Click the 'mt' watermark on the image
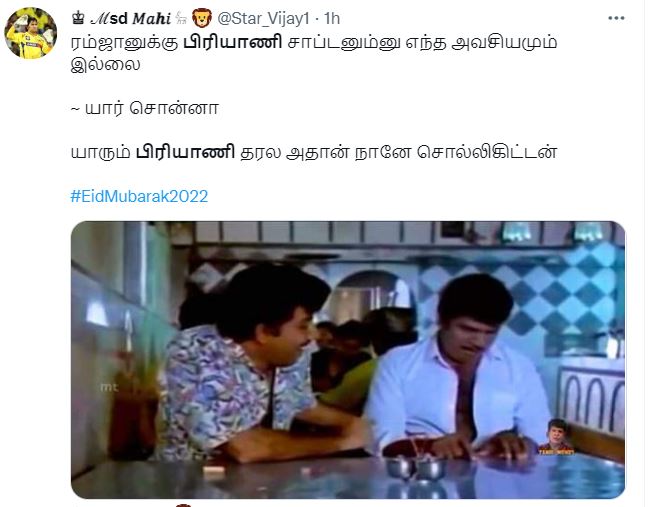The image size is (657, 507). 109,387
